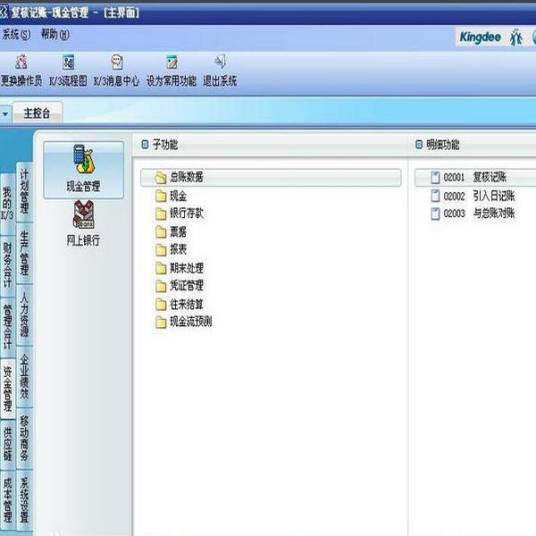This screenshot has width=536, height=536.
Task: Click the 更换操作员 toolbar icon
Action: point(22,62)
